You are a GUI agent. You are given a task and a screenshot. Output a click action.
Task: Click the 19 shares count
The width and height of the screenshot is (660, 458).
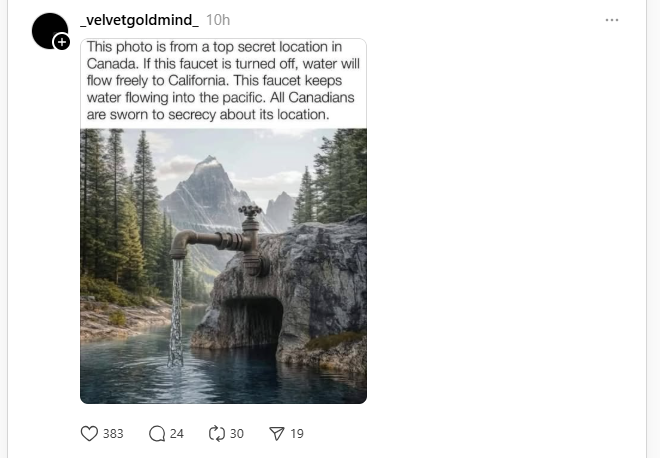pyautogui.click(x=297, y=433)
